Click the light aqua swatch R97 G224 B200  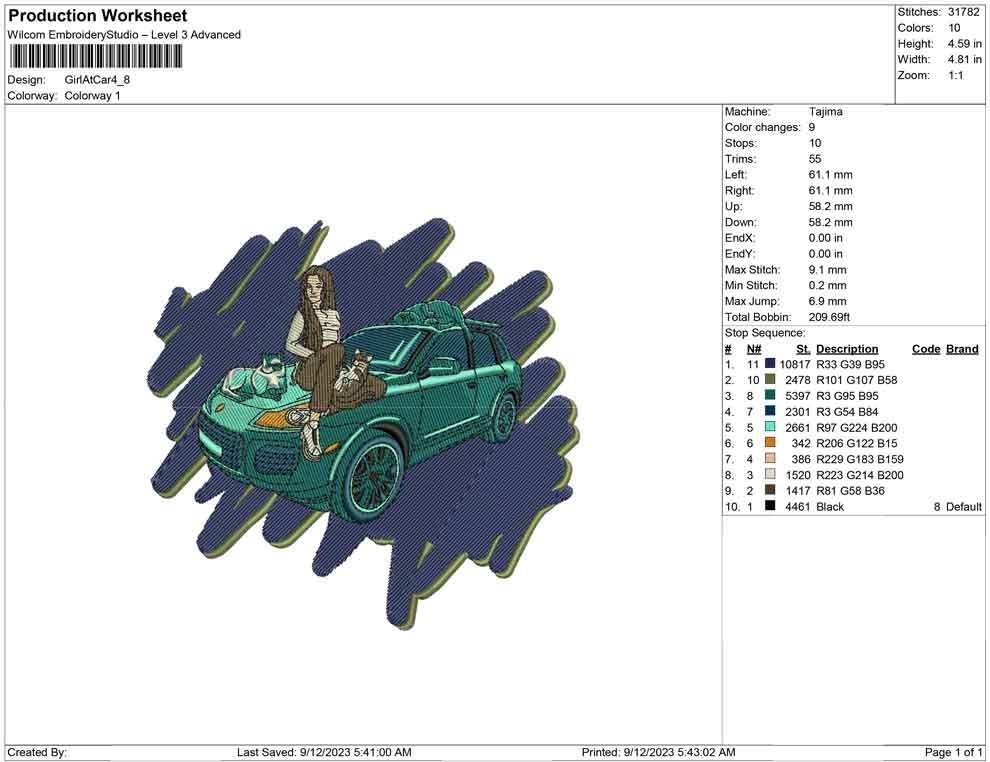(x=770, y=428)
